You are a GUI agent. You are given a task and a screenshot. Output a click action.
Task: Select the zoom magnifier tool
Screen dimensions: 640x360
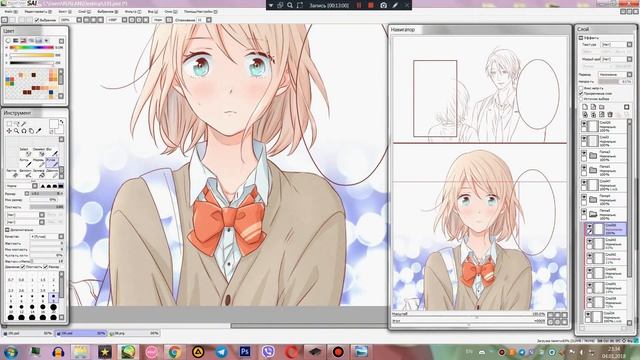[17, 131]
